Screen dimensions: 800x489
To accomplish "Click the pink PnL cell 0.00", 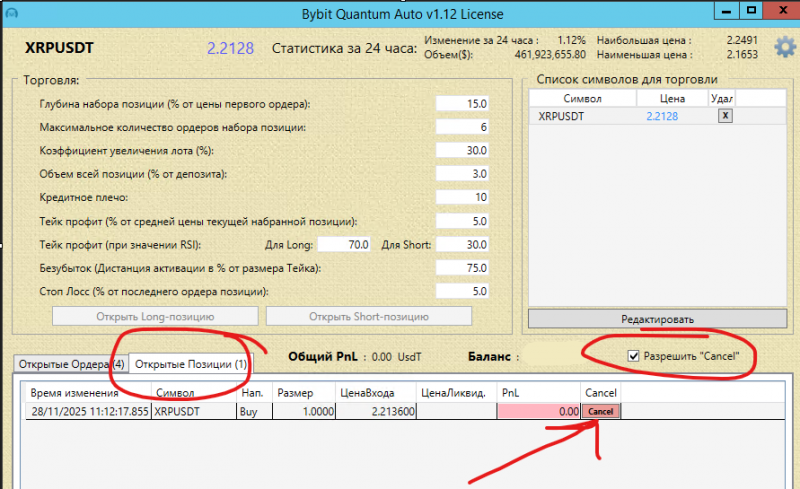I will (x=539, y=411).
